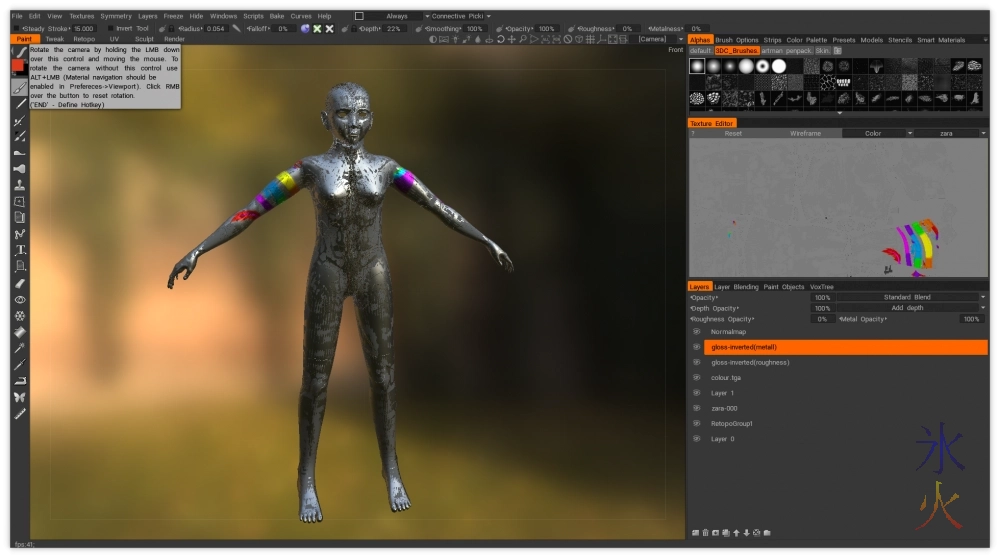Select the eraser tool in left toolbar
The height and width of the screenshot is (558, 1000).
[x=19, y=283]
